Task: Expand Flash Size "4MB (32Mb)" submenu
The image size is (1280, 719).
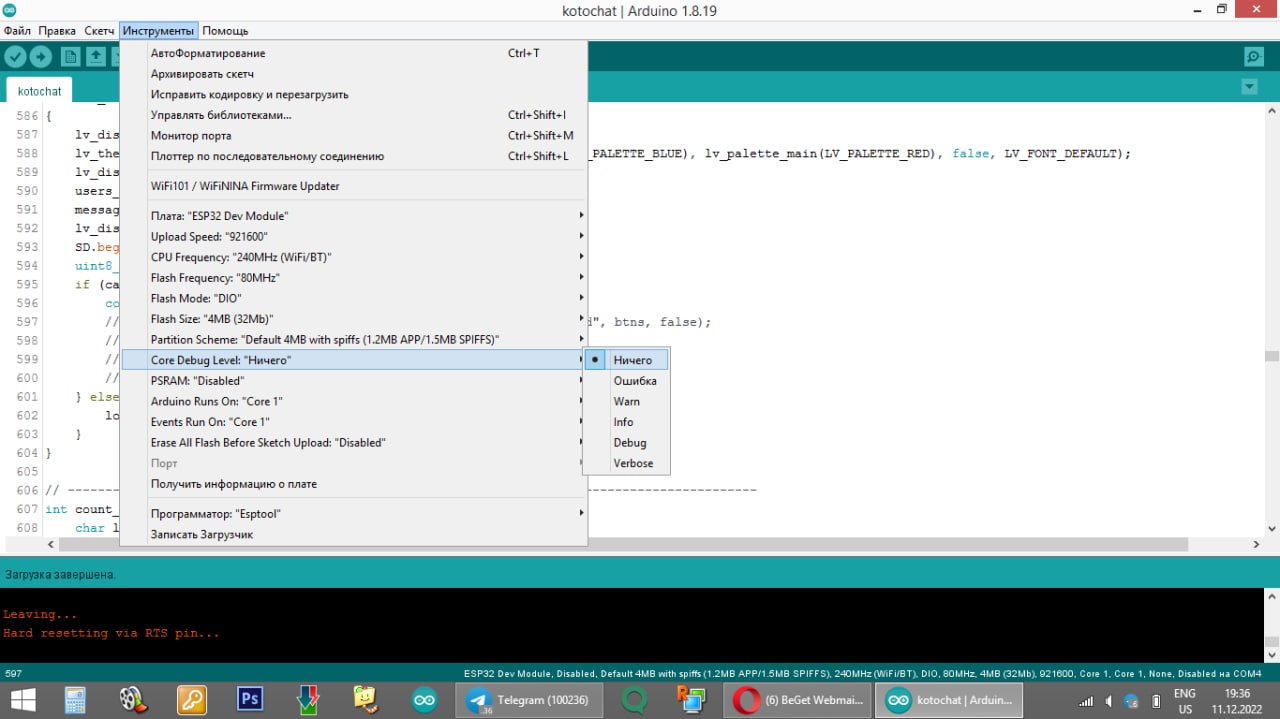Action: 353,319
